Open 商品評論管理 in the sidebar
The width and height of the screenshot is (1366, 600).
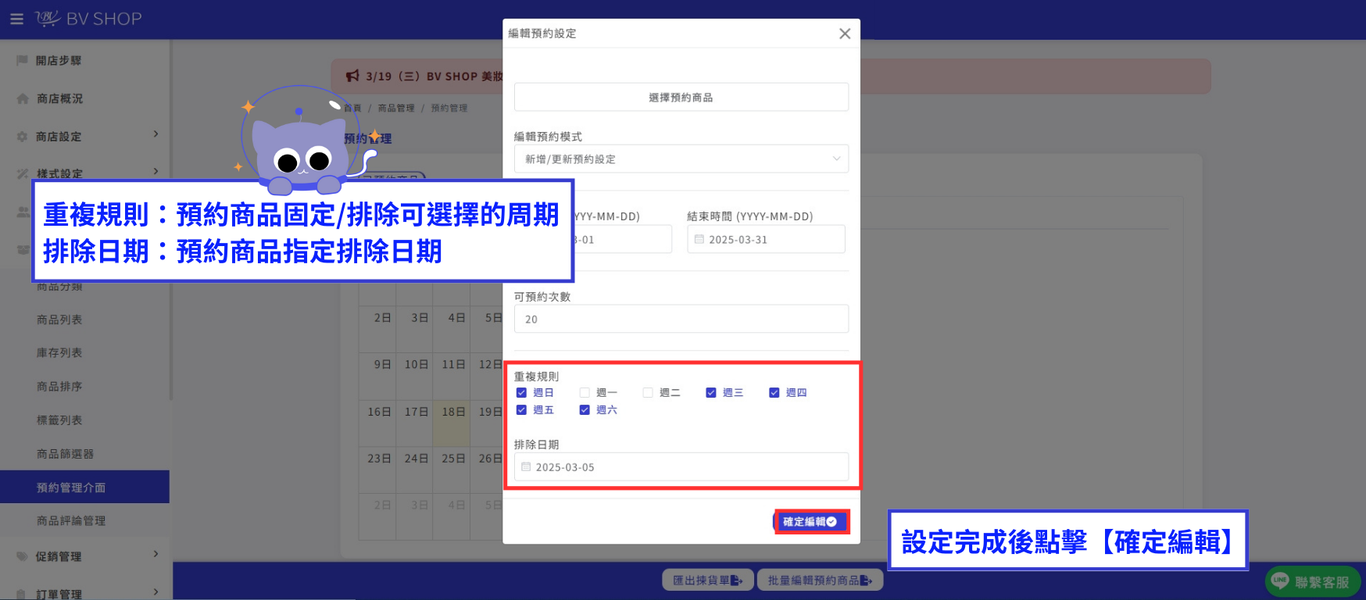pos(71,521)
